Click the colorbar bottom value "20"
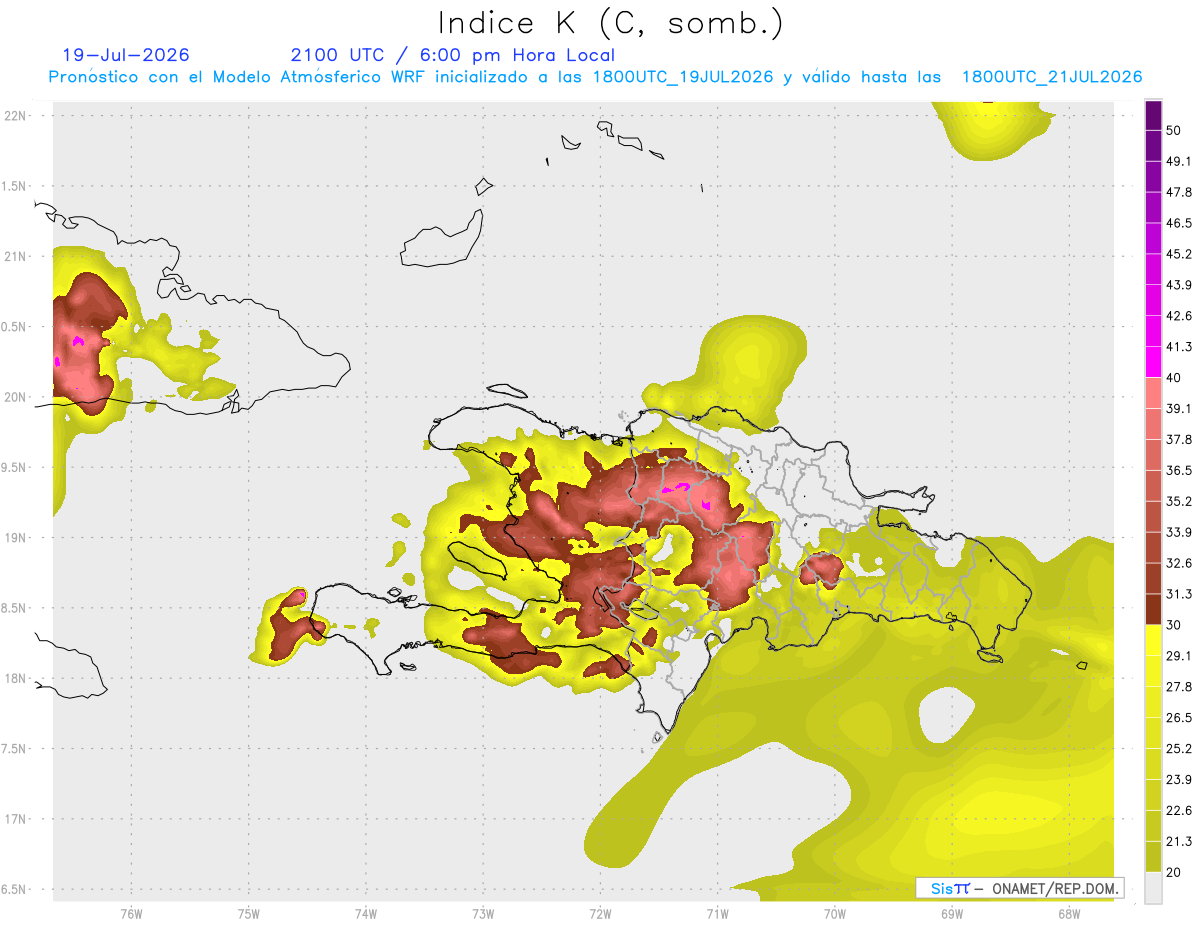Image resolution: width=1200 pixels, height=927 pixels. [1174, 873]
